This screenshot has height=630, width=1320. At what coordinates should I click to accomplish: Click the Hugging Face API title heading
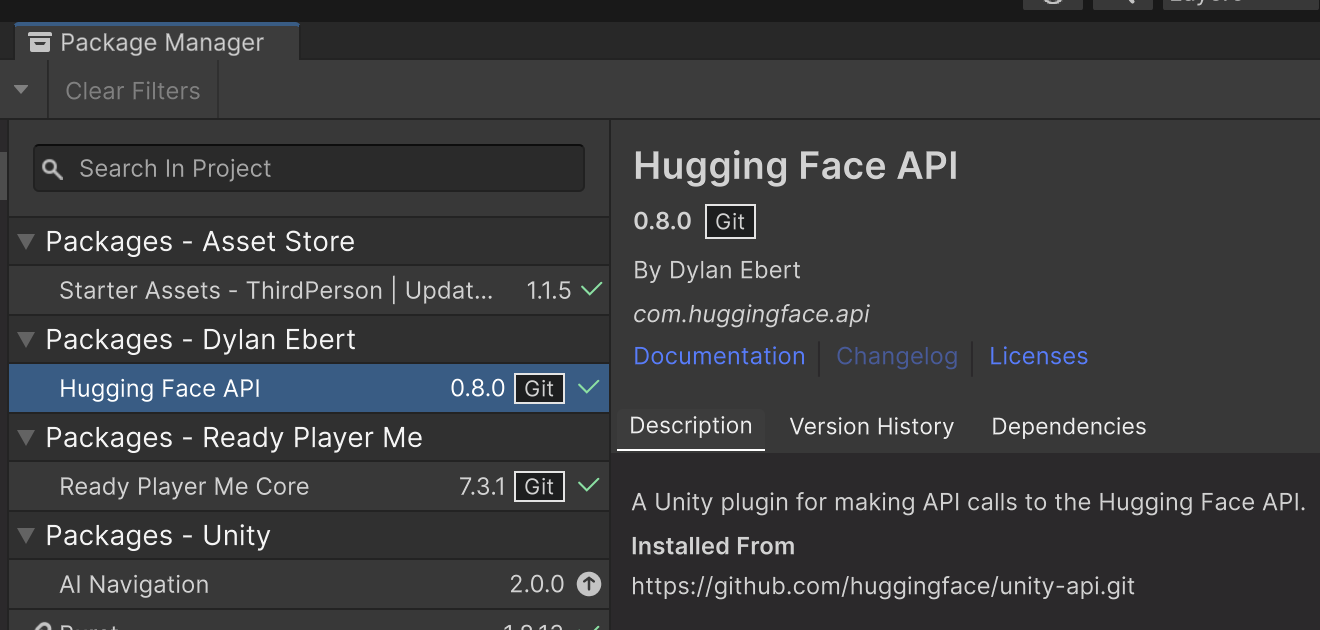pyautogui.click(x=796, y=166)
